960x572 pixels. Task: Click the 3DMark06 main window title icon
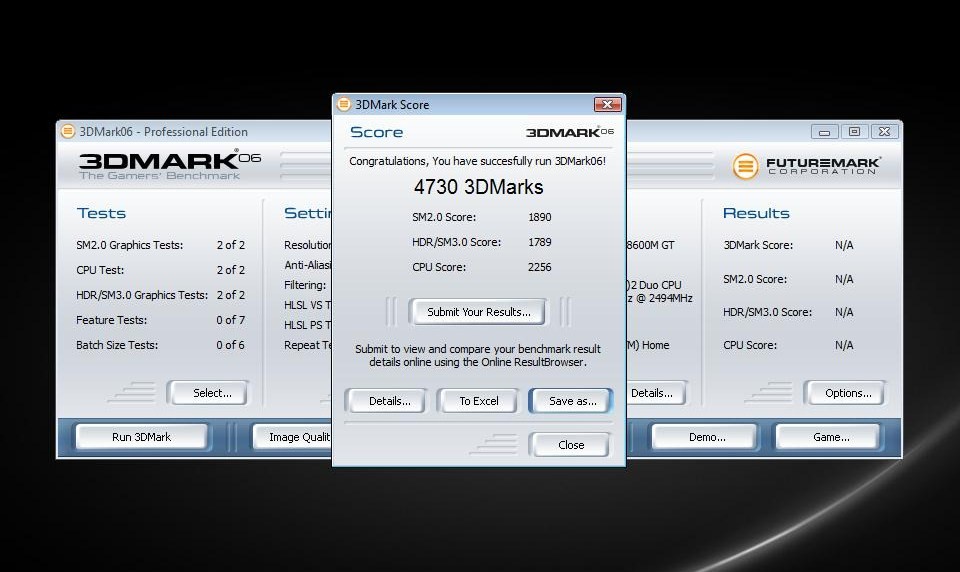68,131
